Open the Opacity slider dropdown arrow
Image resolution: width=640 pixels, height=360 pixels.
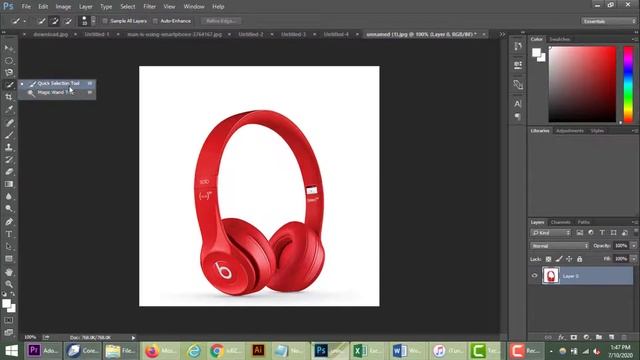point(633,246)
